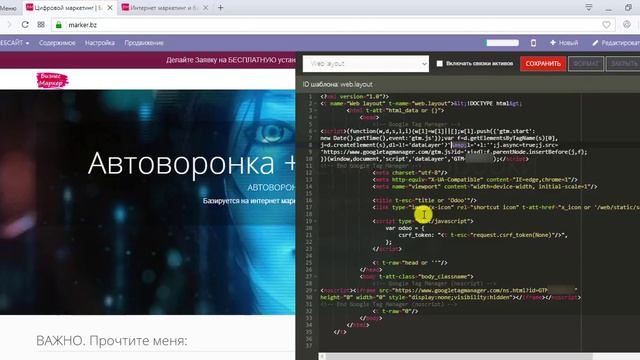Collapse code fold at line 29 noscript
The image size is (640, 360).
[x=316, y=291]
